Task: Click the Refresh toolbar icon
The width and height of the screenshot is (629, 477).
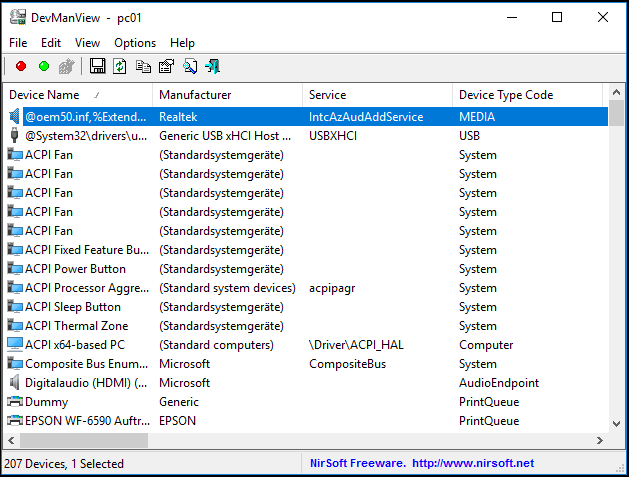Action: (120, 67)
